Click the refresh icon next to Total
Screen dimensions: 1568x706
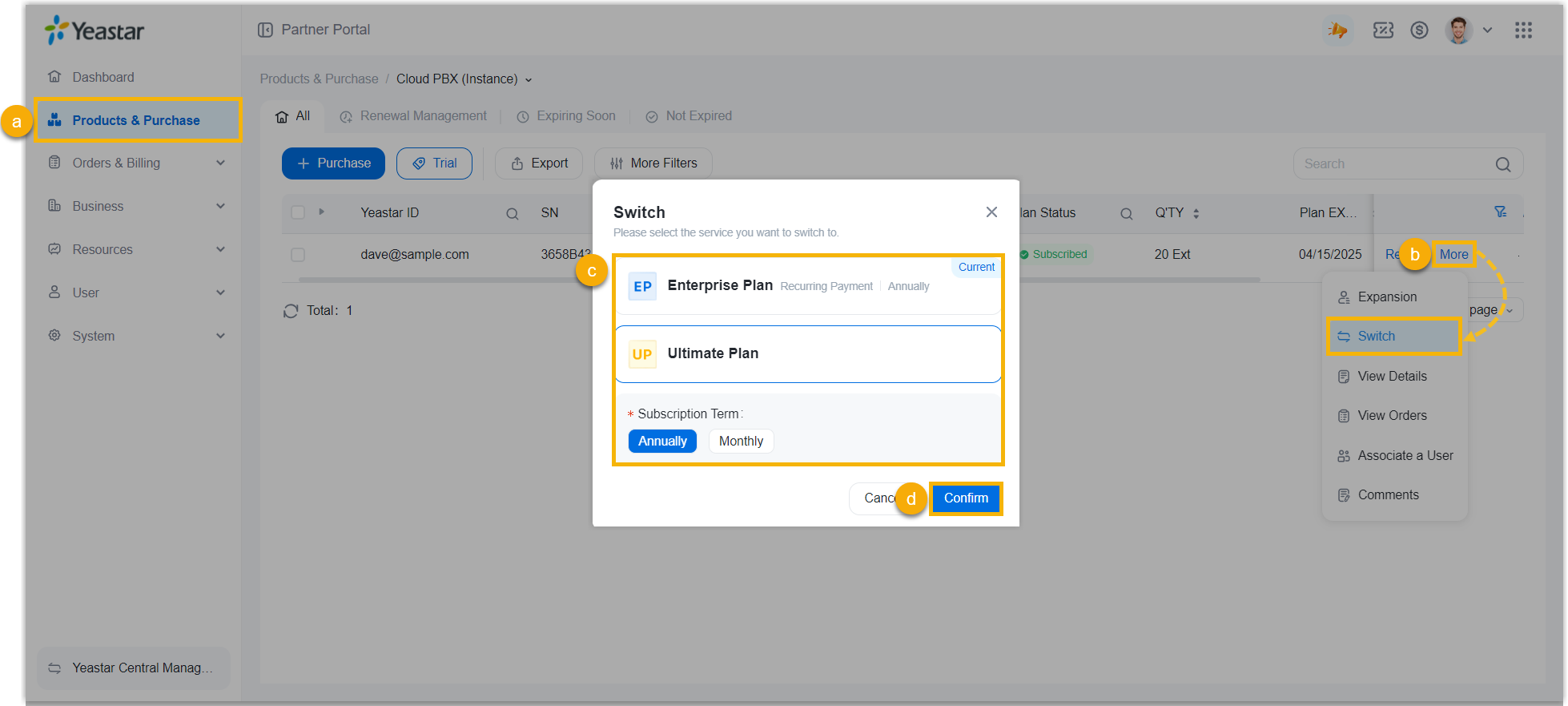pyautogui.click(x=291, y=311)
